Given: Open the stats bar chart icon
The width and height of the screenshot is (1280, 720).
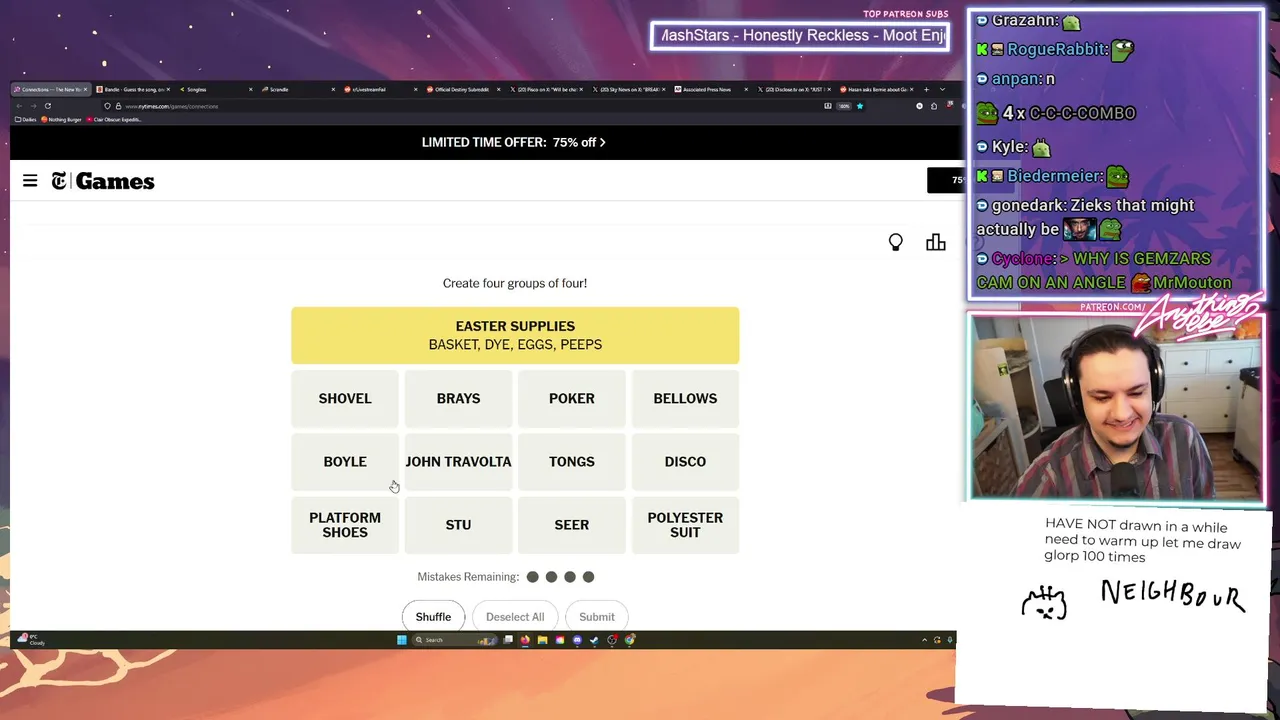Looking at the screenshot, I should click(x=935, y=242).
